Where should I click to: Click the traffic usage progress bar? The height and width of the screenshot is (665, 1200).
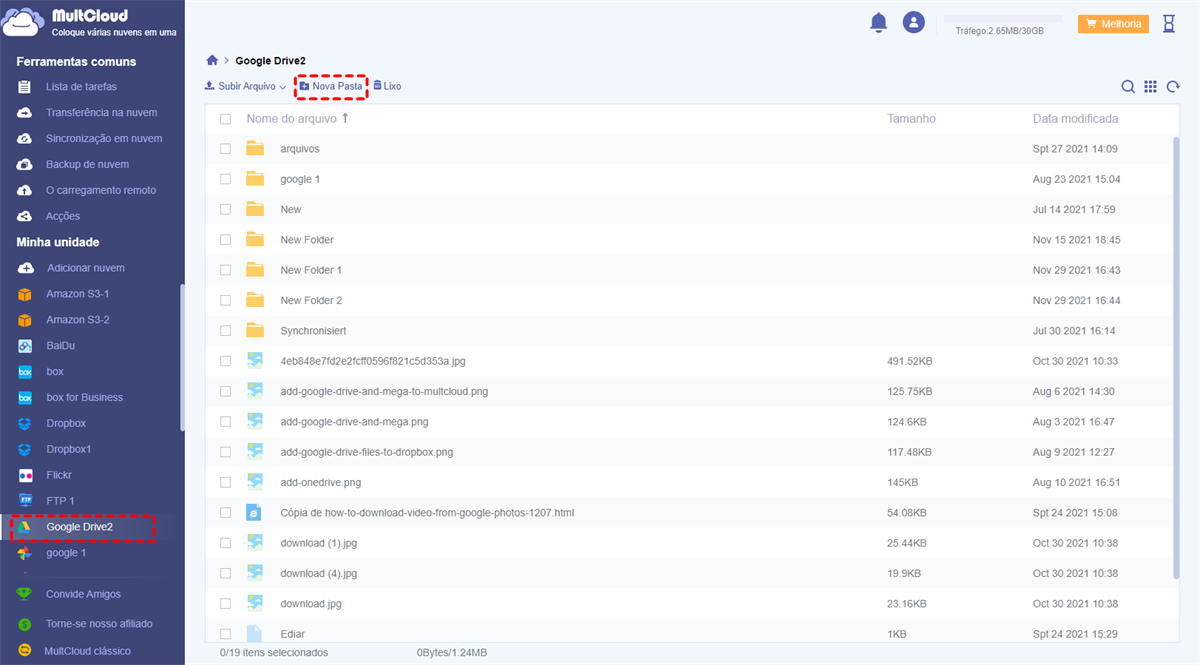(1003, 18)
